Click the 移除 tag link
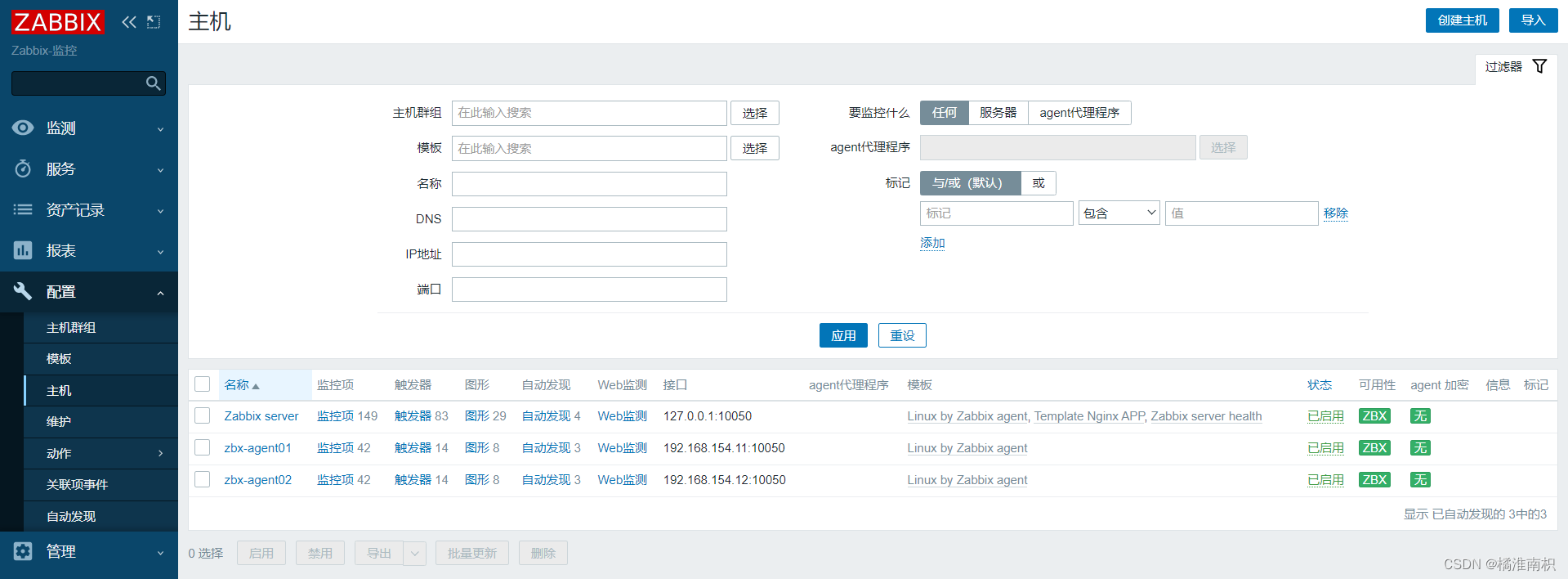1568x579 pixels. coord(1336,213)
